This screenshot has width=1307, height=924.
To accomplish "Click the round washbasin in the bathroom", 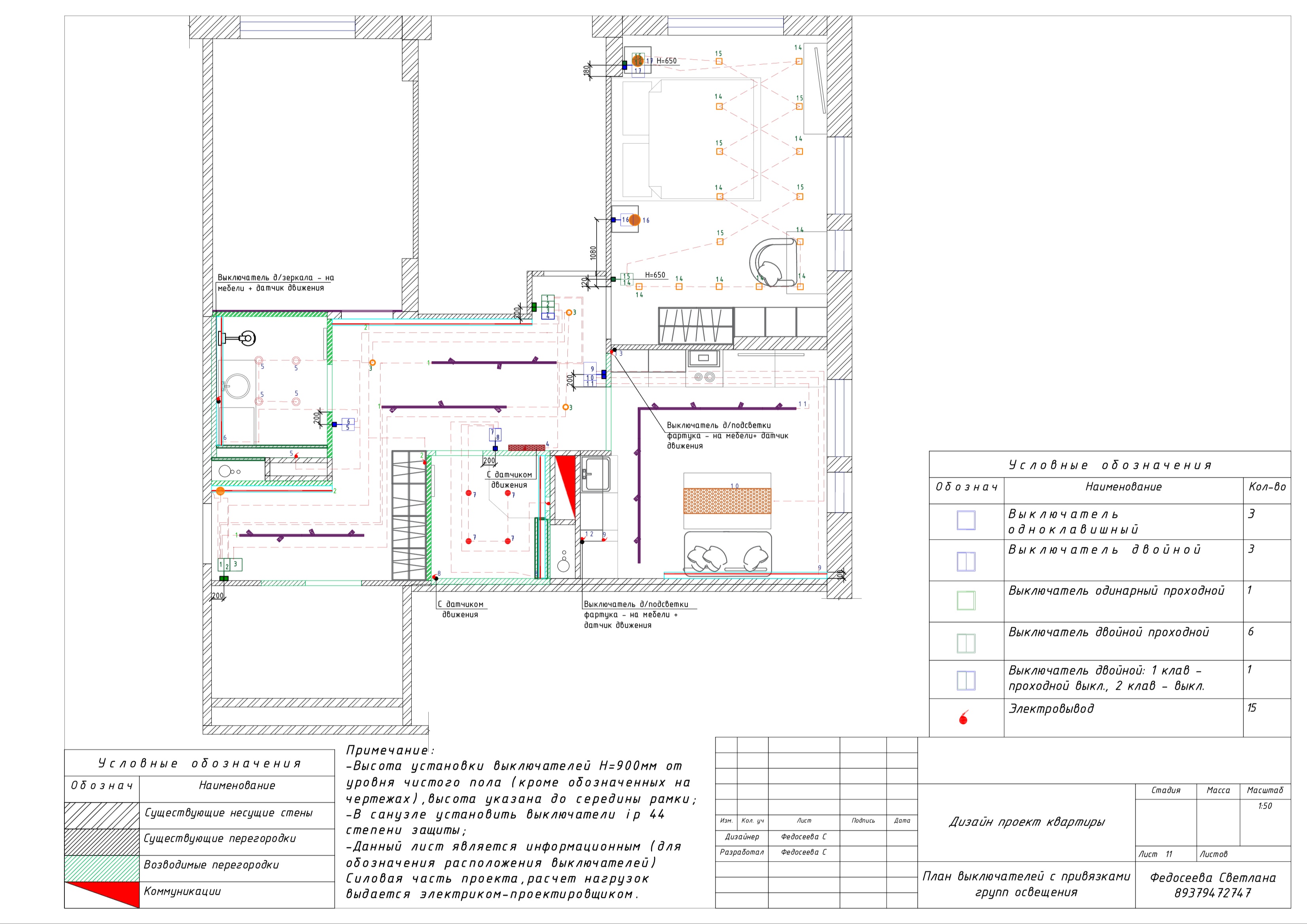I will click(237, 387).
